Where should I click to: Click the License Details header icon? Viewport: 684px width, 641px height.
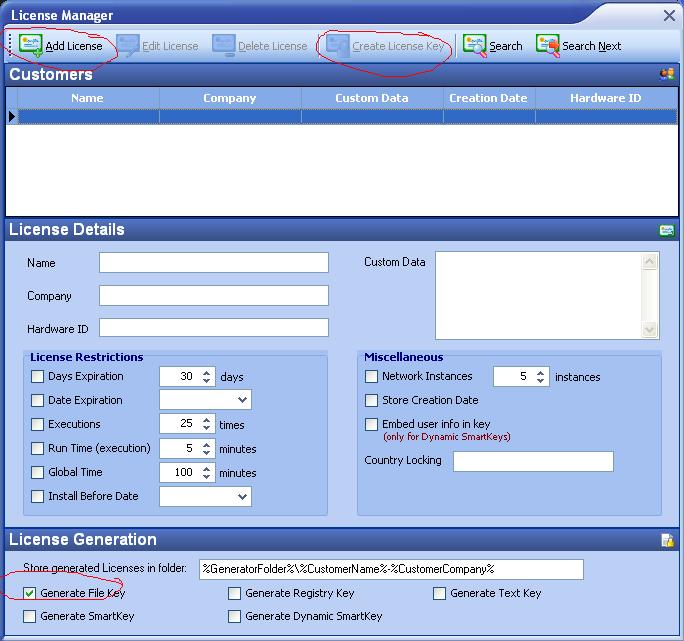[667, 230]
